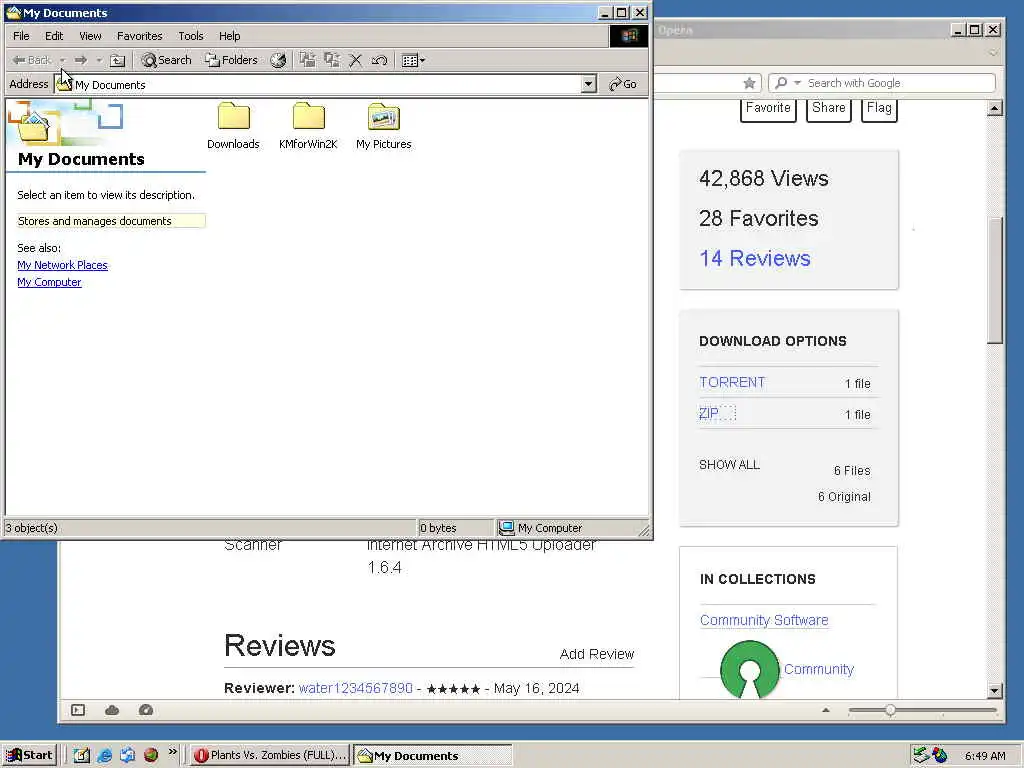Image resolution: width=1024 pixels, height=768 pixels.
Task: Toggle the Folders pane
Action: coord(231,60)
